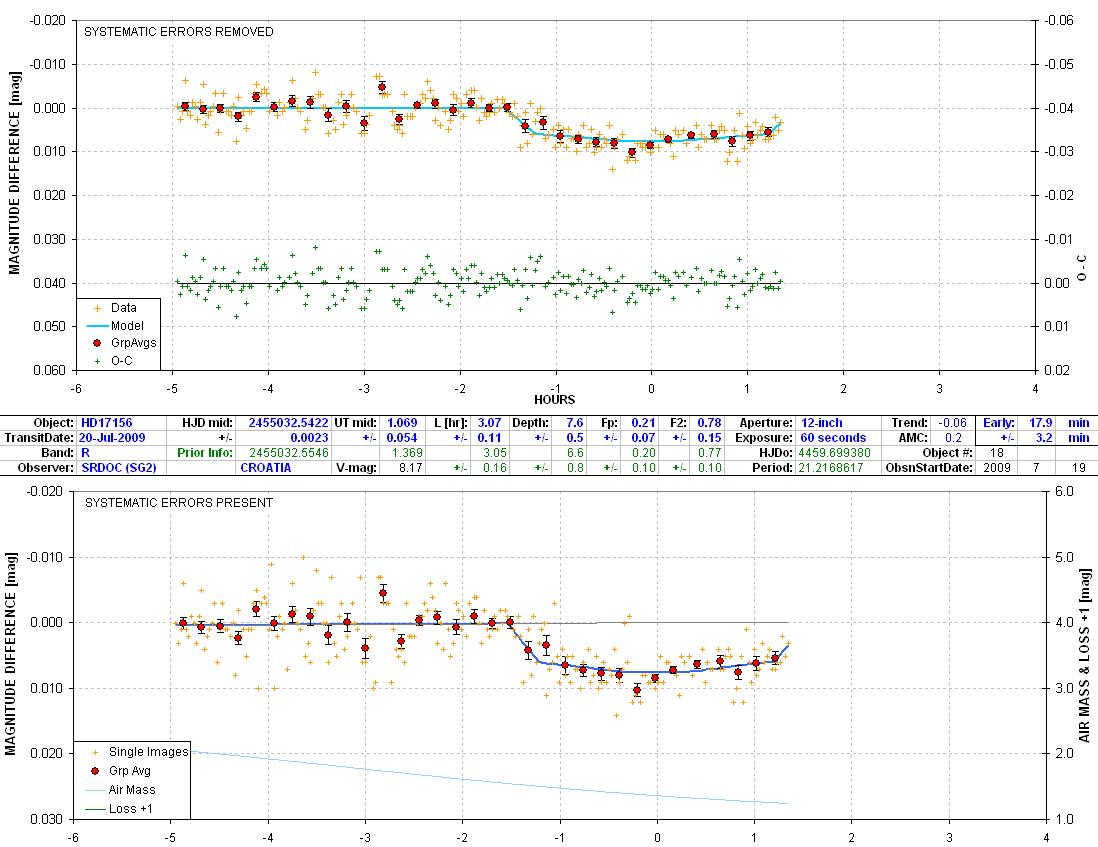Select the Fp value 0.21
The width and height of the screenshot is (1098, 847).
644,423
